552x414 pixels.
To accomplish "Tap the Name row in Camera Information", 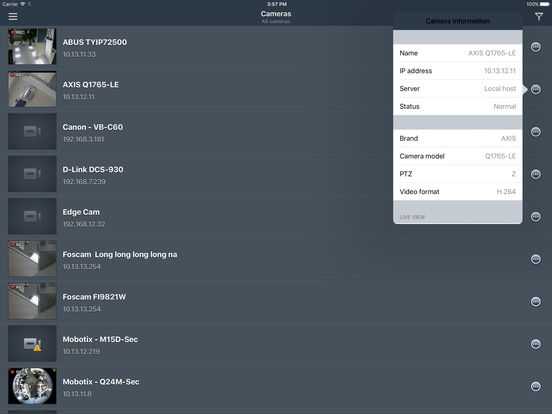I will (x=458, y=53).
